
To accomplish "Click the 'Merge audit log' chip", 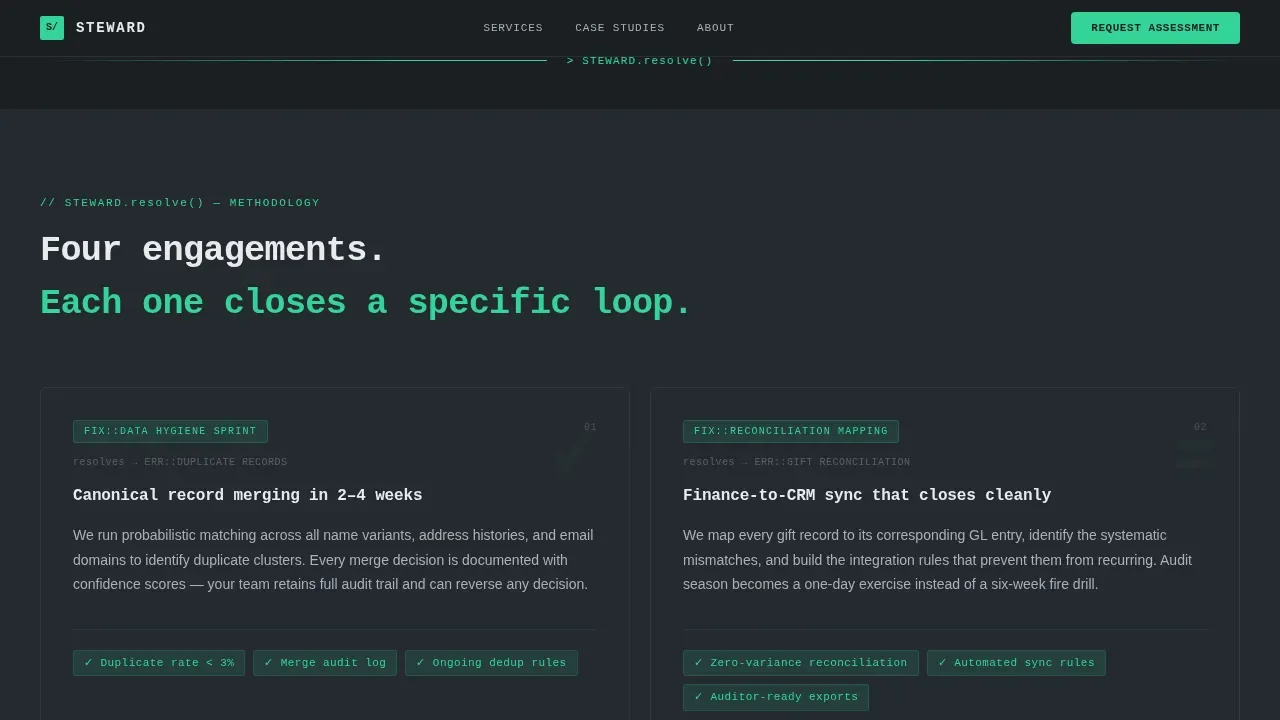I will [x=325, y=663].
